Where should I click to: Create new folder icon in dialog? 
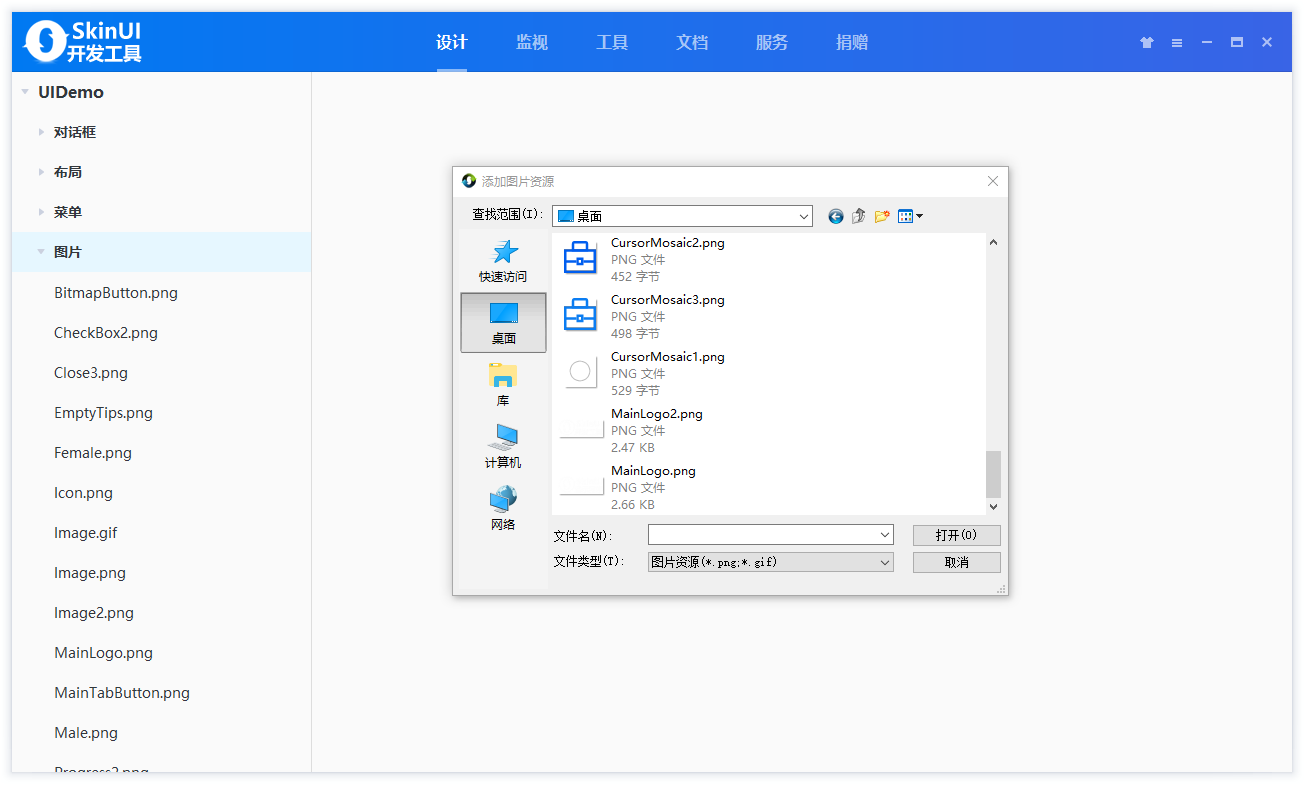pos(882,216)
